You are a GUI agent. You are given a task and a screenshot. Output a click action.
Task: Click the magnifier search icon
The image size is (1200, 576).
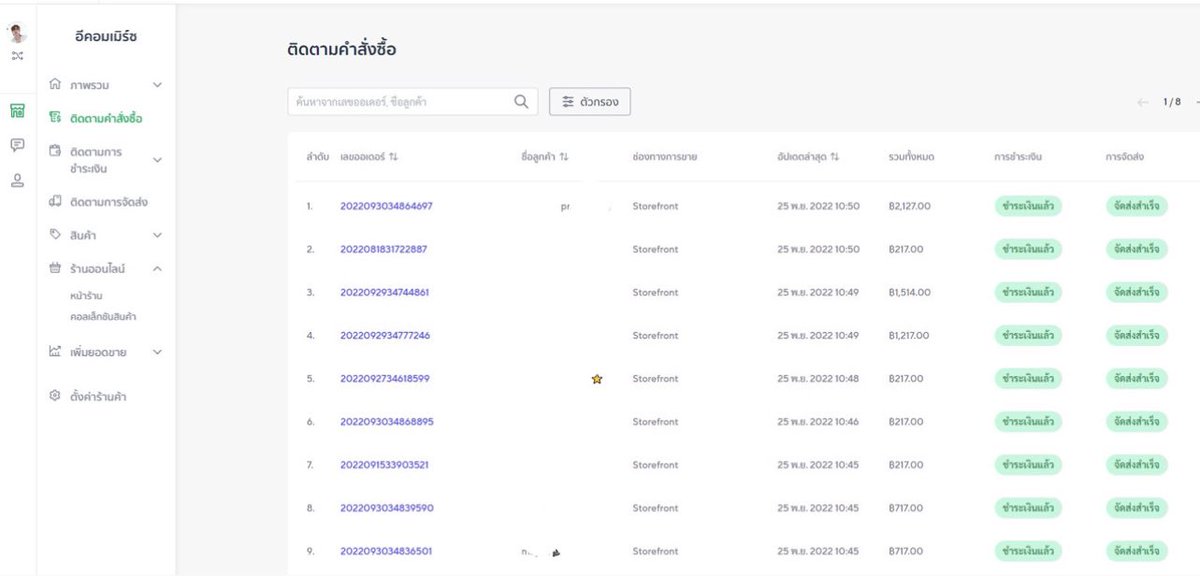point(521,101)
